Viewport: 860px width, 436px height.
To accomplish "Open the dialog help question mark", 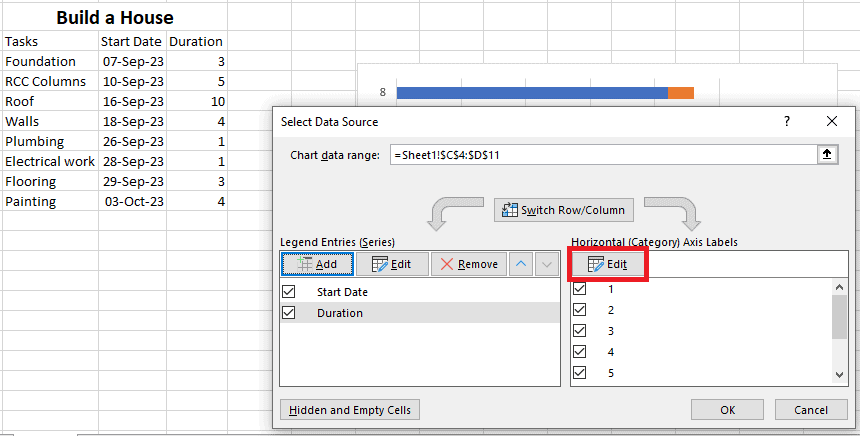I will (x=786, y=121).
